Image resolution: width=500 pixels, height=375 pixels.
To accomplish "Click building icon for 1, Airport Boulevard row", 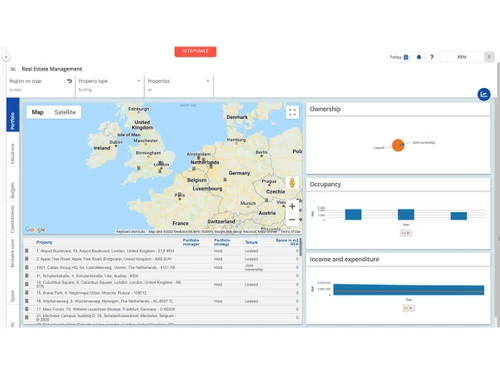I will (x=27, y=251).
